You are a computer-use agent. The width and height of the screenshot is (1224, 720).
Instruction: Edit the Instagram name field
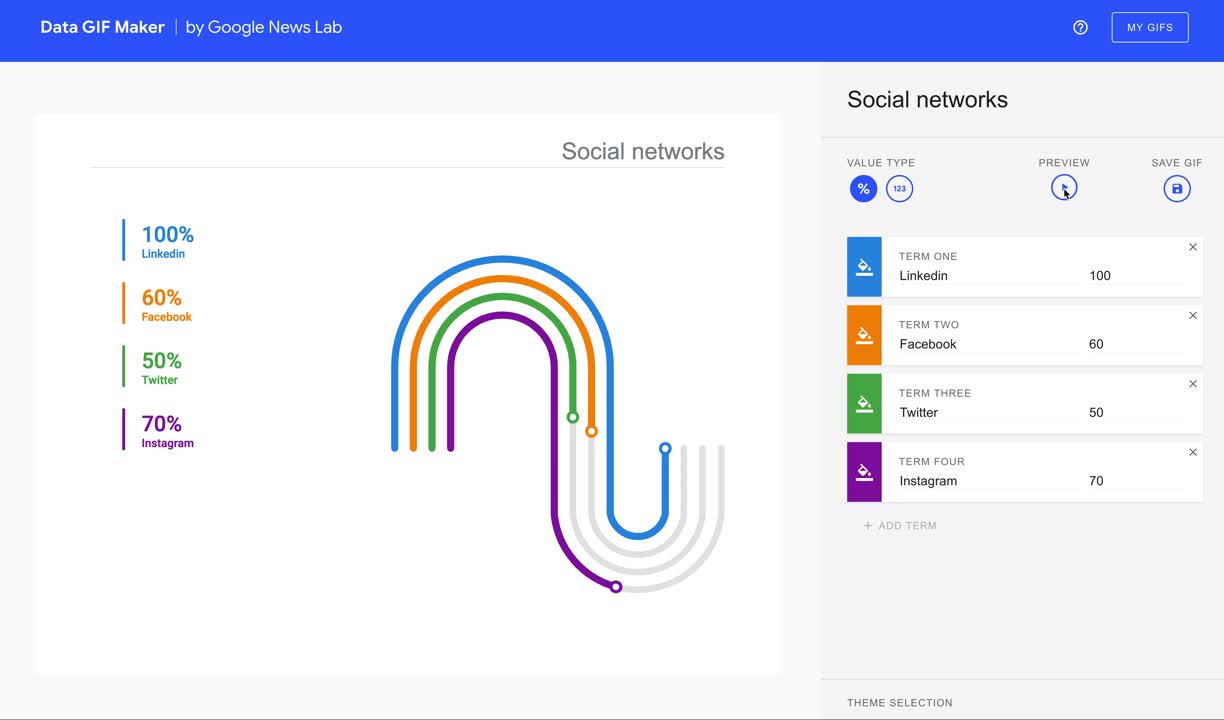coord(985,481)
